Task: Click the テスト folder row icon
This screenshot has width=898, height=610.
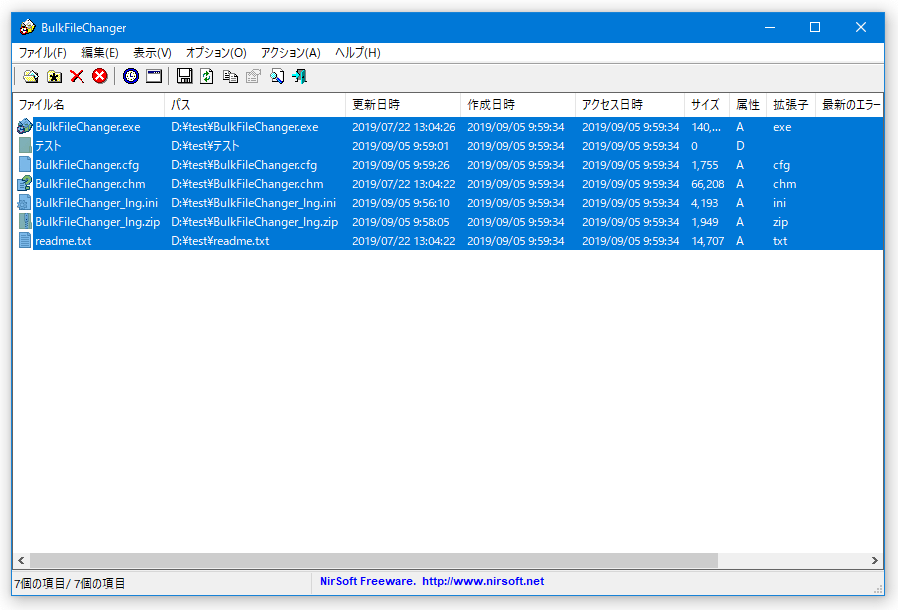Action: coord(25,145)
